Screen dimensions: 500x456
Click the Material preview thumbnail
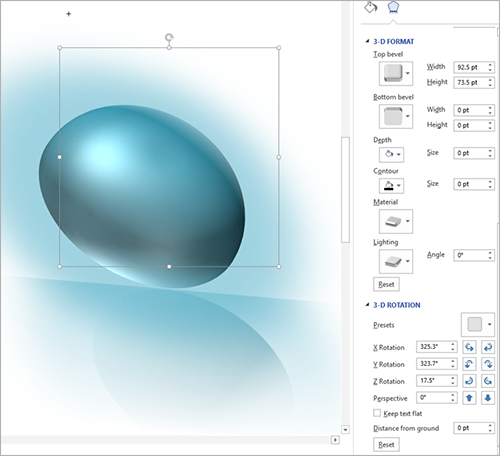pos(393,221)
